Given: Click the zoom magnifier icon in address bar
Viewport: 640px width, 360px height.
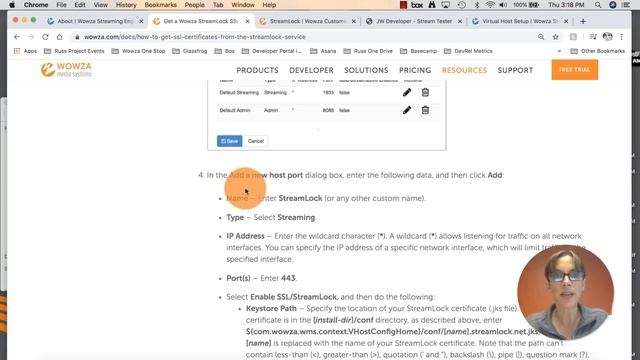Looking at the screenshot, I should click(541, 37).
